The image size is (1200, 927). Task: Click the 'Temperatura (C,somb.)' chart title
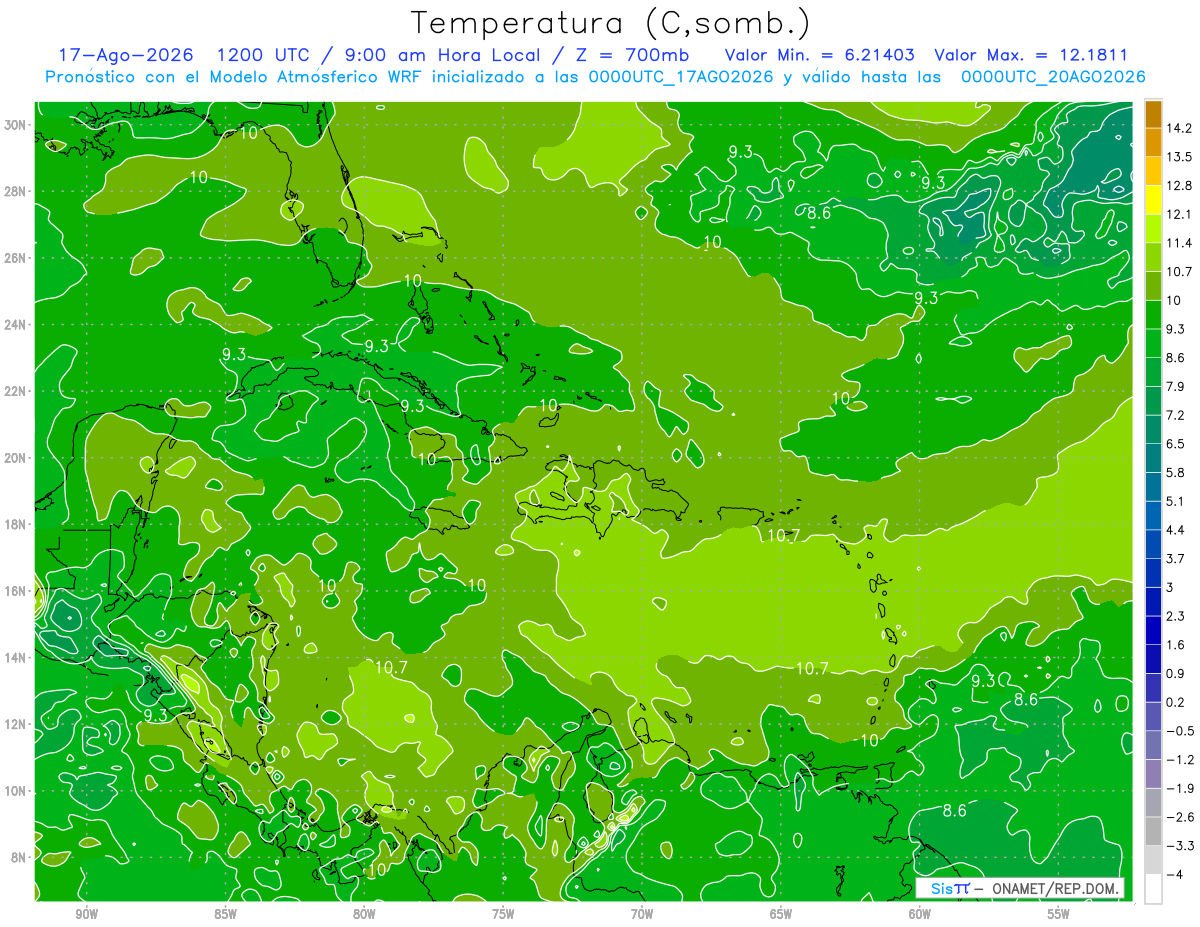coord(611,23)
